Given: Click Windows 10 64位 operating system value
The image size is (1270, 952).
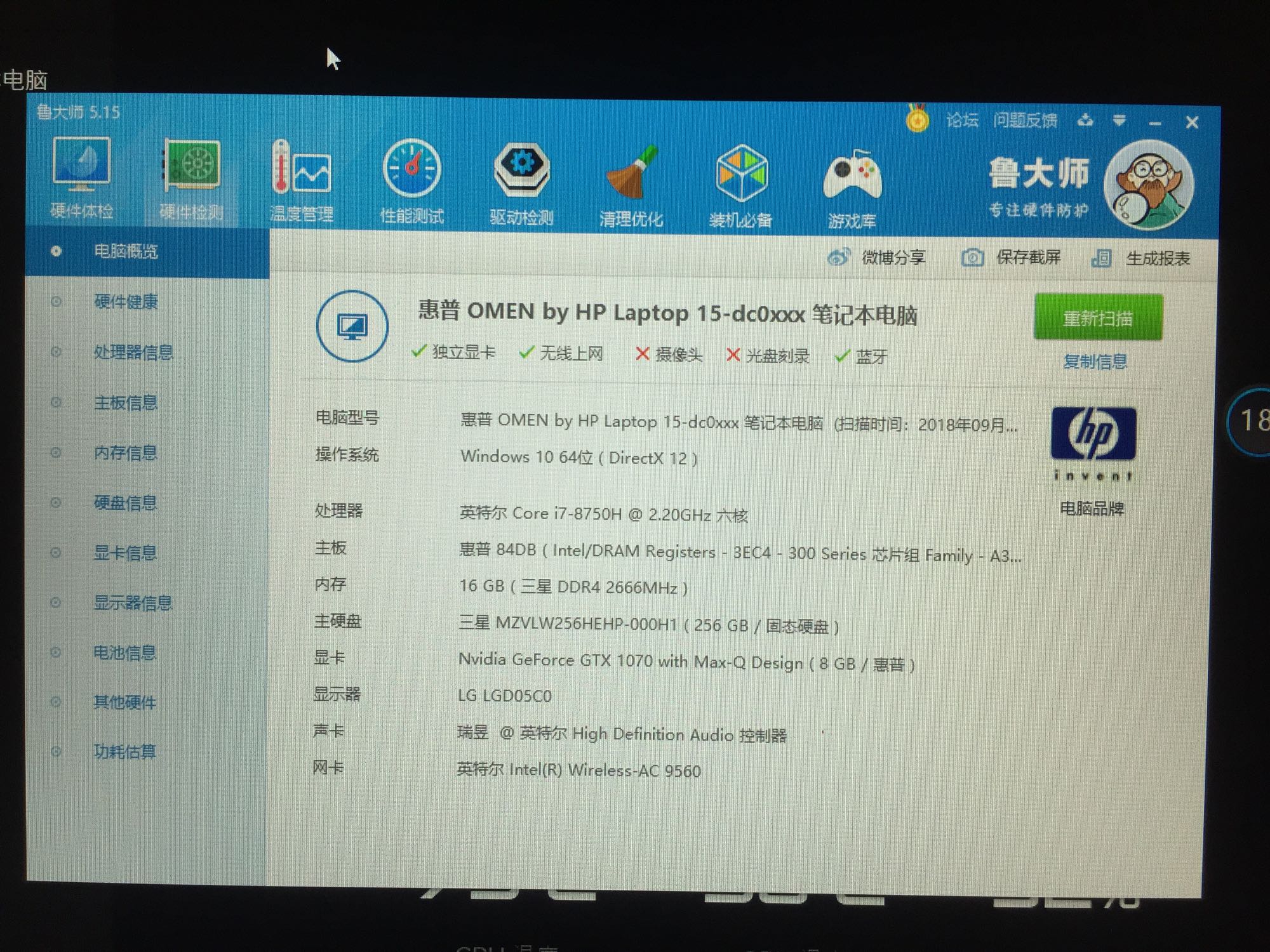Looking at the screenshot, I should pos(578,457).
